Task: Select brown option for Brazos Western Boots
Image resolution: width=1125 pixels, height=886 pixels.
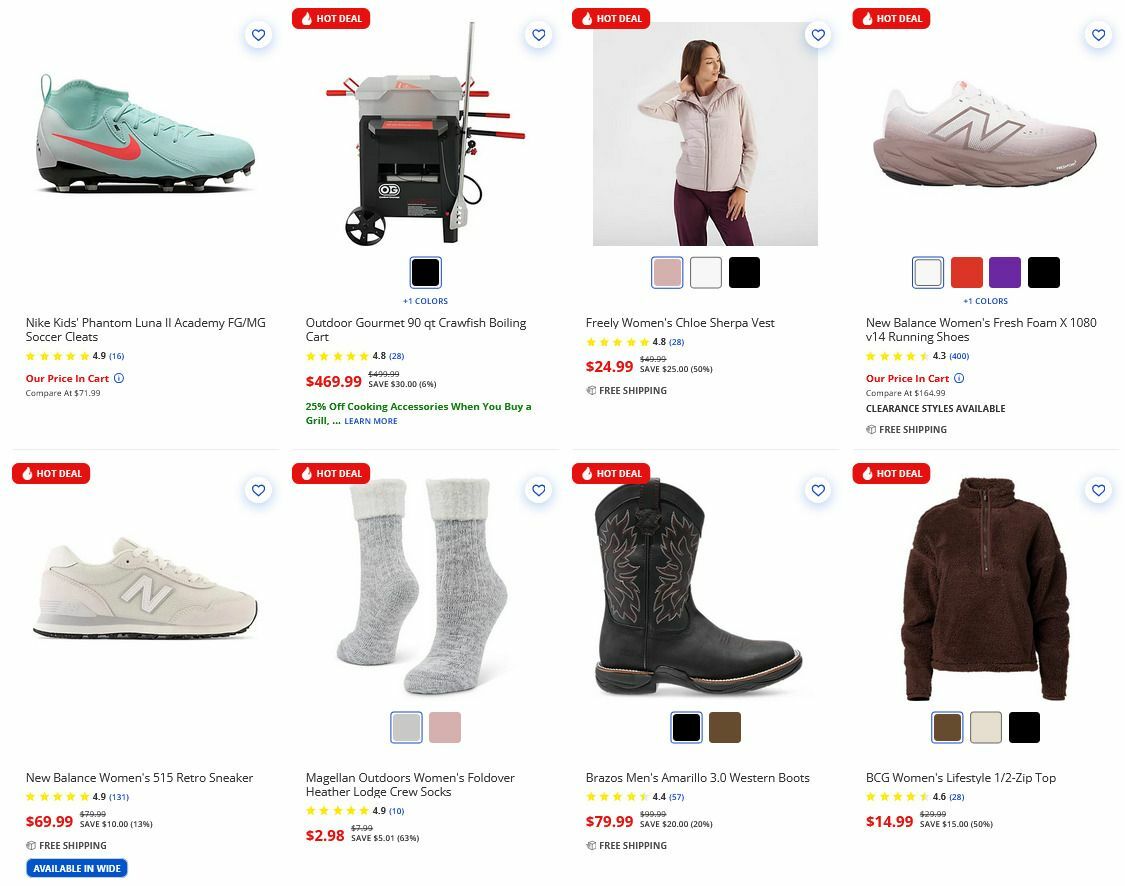Action: click(x=724, y=727)
